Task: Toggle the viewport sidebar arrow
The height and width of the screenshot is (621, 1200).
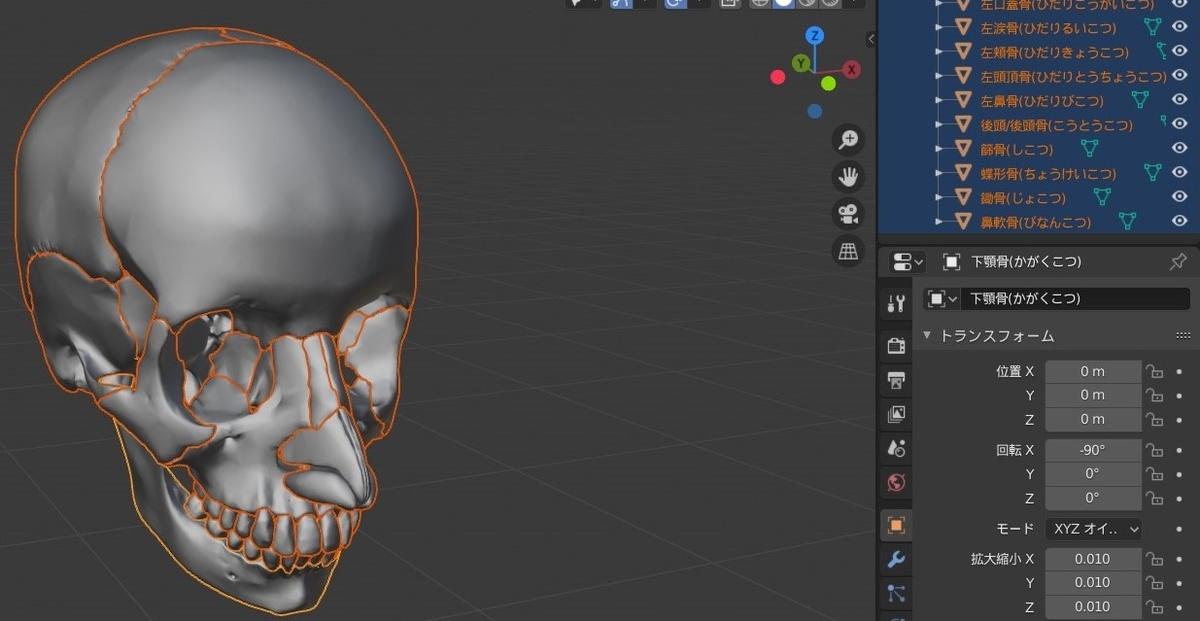Action: (x=870, y=39)
